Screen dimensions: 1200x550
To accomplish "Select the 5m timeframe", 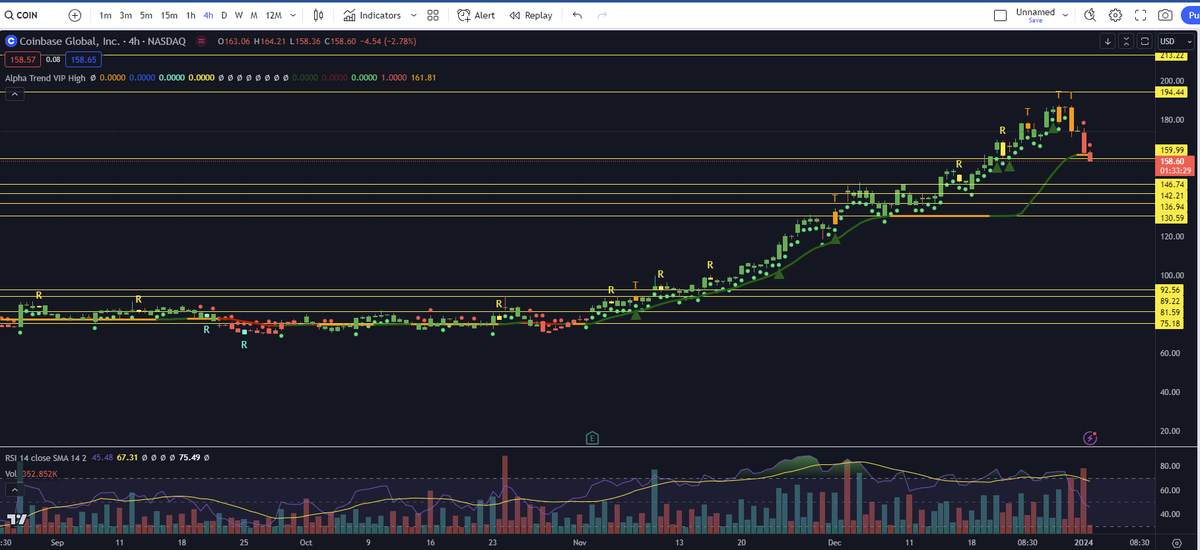I will click(147, 15).
